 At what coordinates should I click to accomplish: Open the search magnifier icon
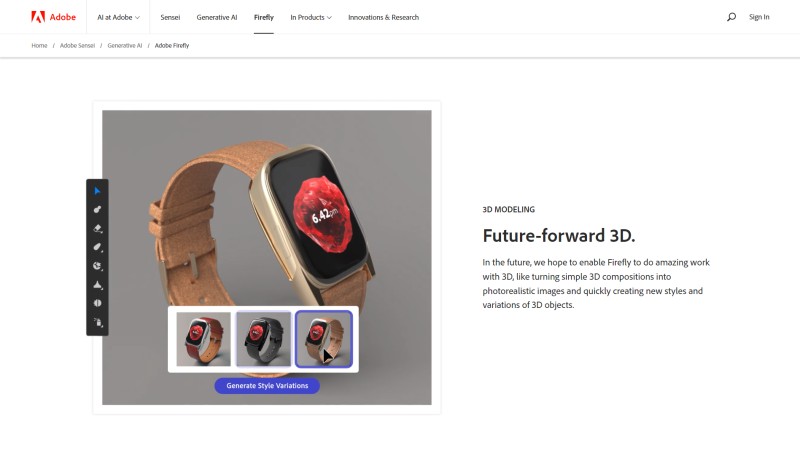[731, 17]
